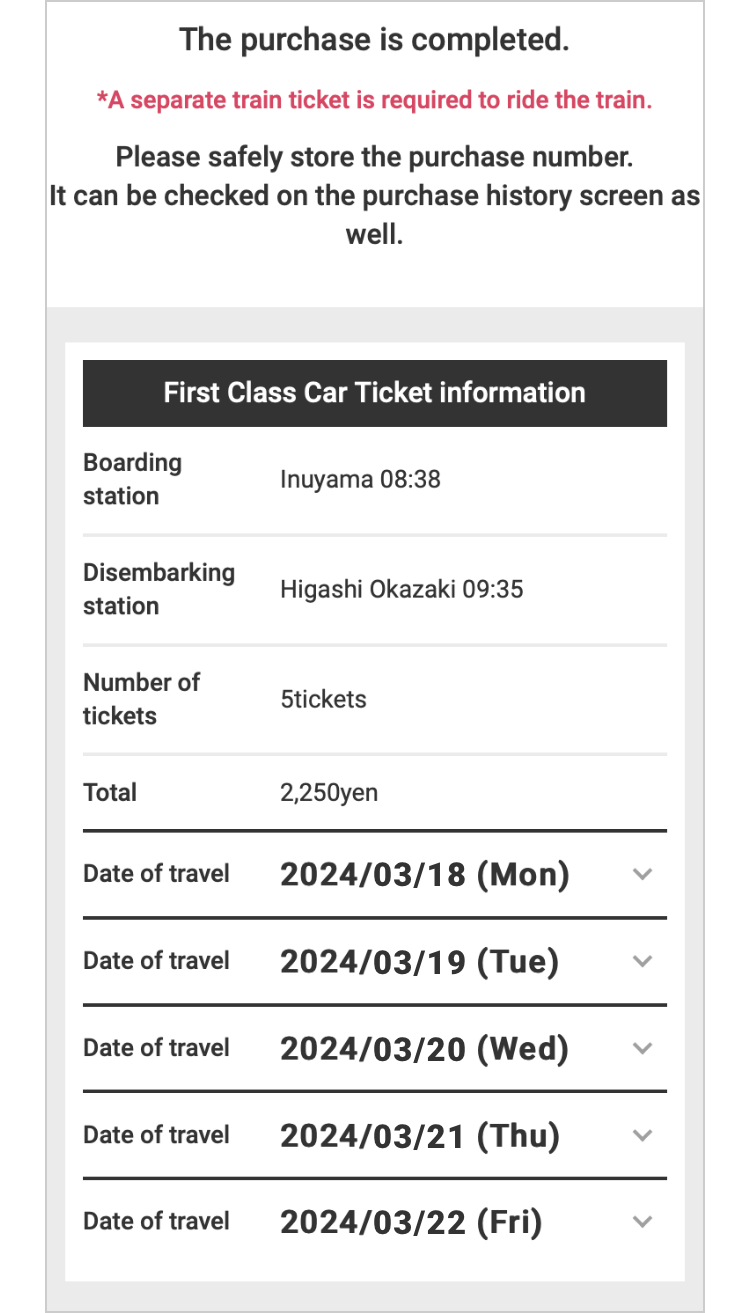This screenshot has height=1313, width=750.
Task: Select the 2024/03/22 (Fri) date text
Action: [x=410, y=1223]
